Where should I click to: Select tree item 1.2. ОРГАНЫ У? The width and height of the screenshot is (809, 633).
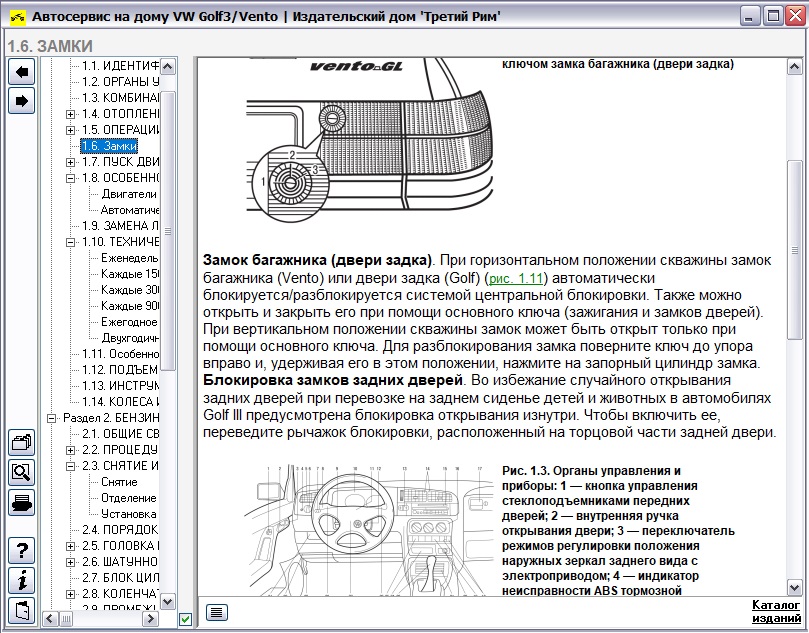click(x=120, y=82)
